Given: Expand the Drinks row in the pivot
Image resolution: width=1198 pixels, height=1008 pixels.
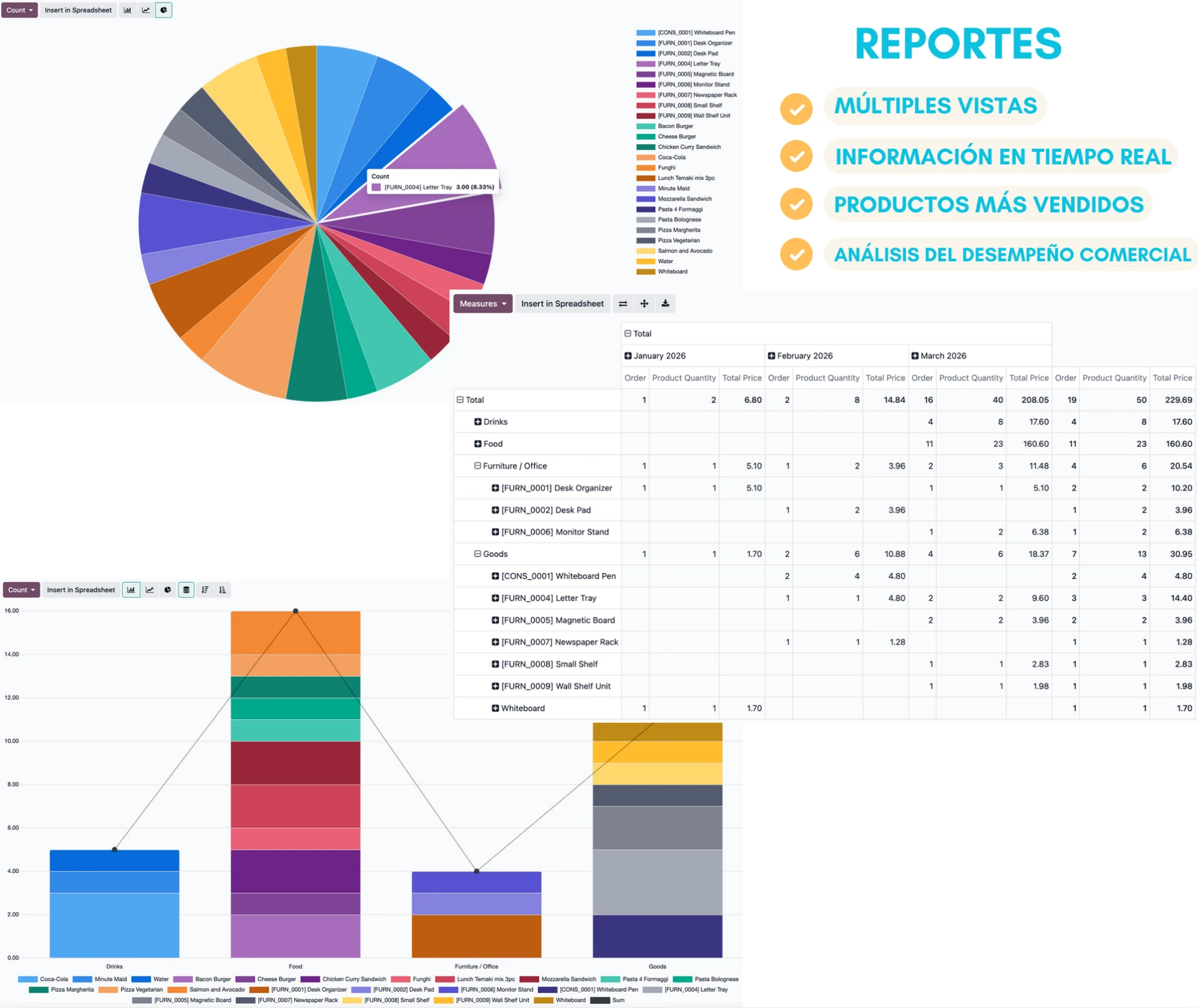Looking at the screenshot, I should point(477,422).
